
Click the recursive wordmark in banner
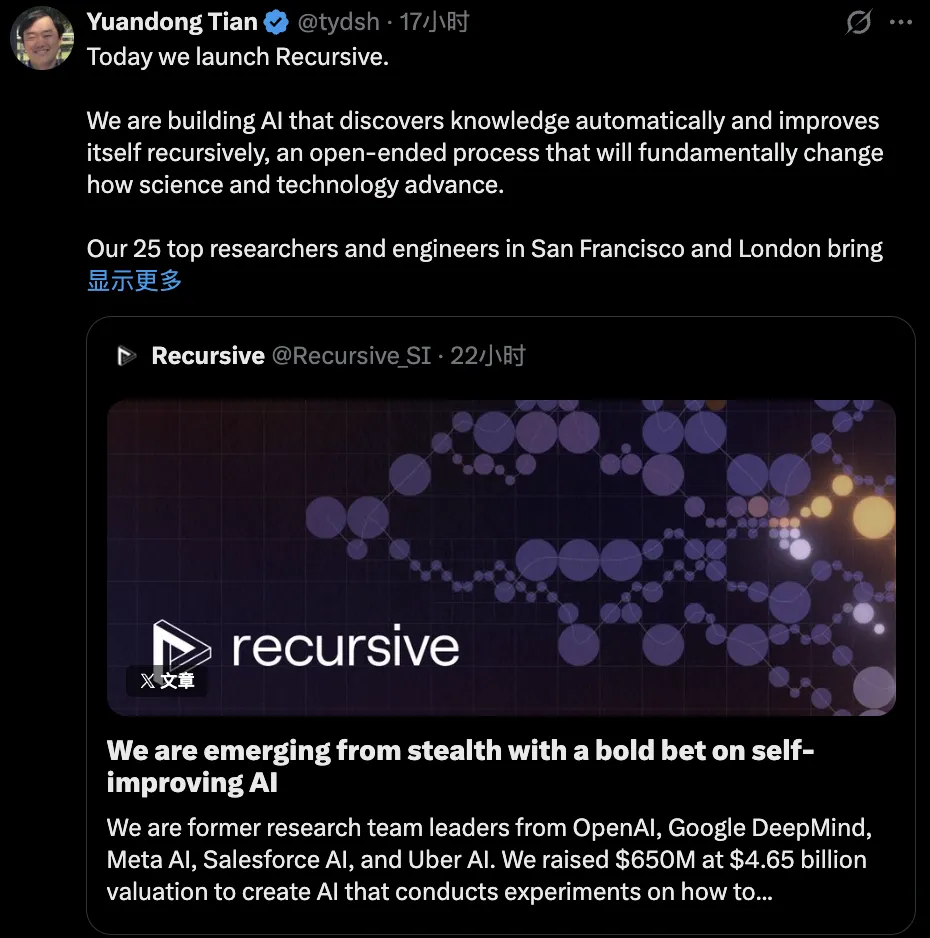click(x=346, y=645)
